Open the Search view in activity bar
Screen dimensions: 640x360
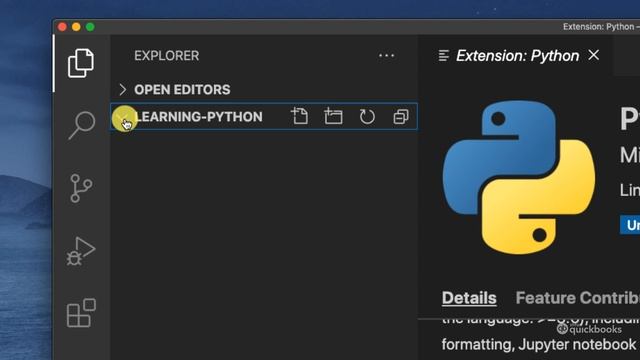(82, 125)
